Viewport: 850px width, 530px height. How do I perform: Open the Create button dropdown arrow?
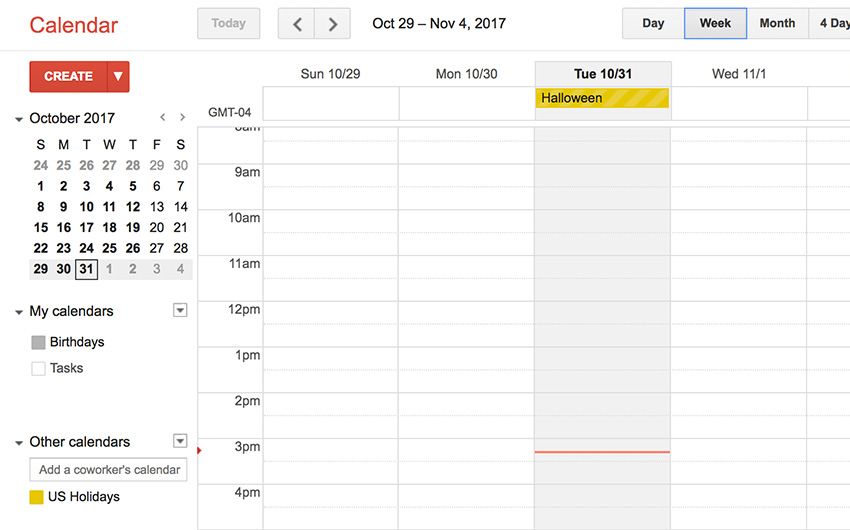tap(118, 76)
